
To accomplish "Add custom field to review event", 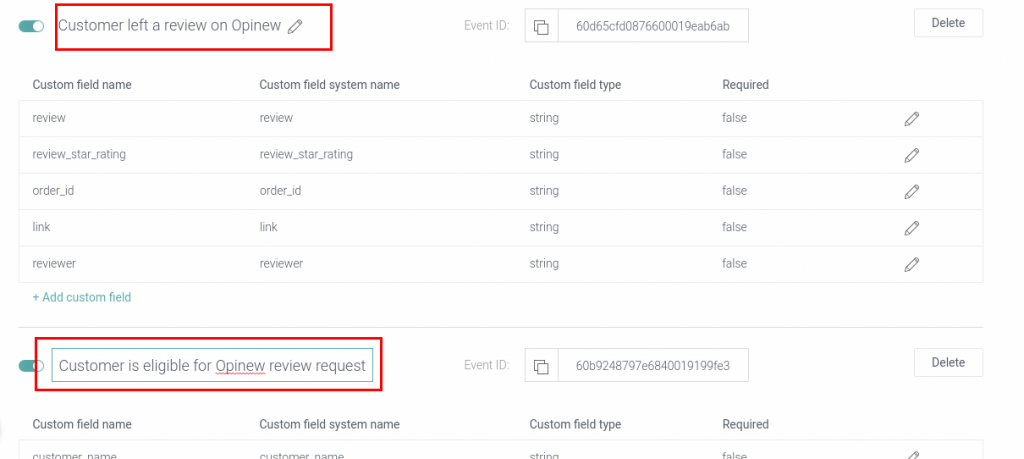I will coord(82,297).
